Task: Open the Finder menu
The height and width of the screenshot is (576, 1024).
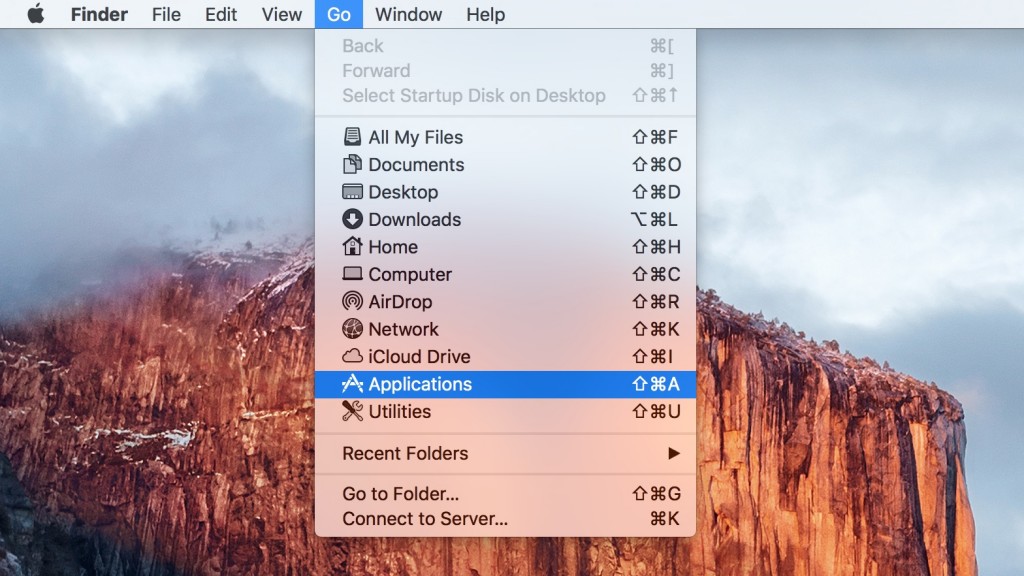Action: coord(99,14)
